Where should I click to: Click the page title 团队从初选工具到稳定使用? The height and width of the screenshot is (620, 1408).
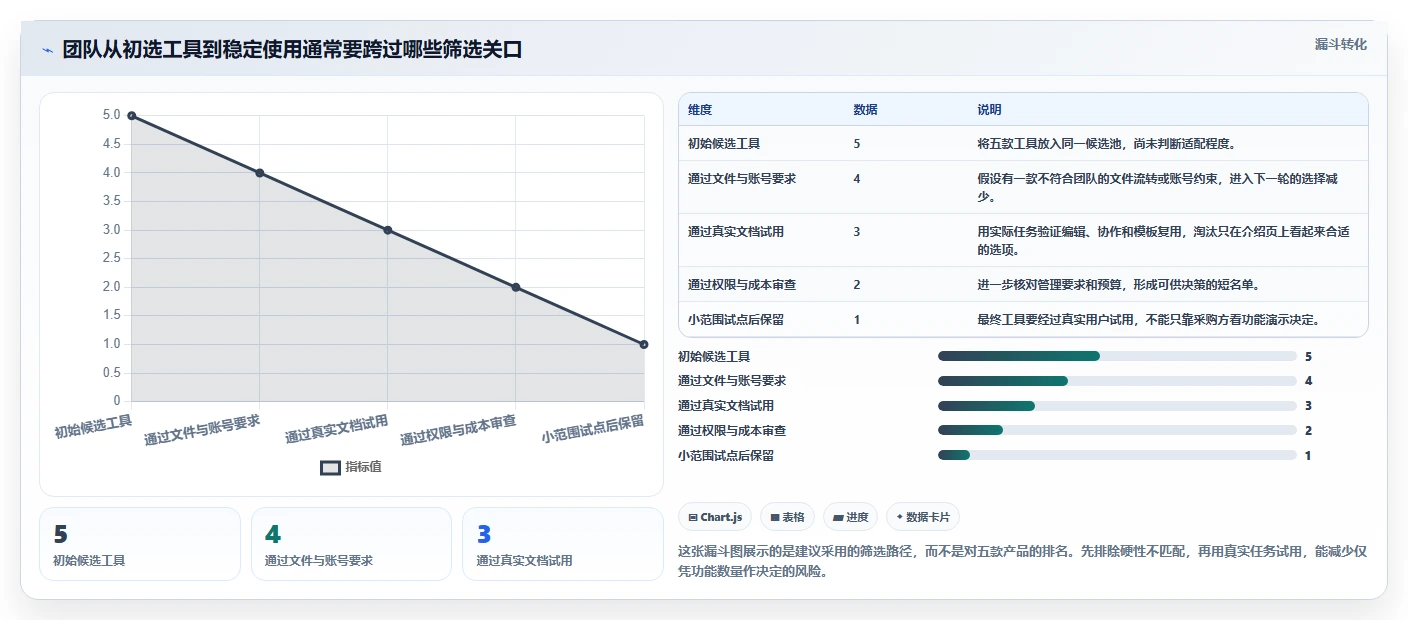point(292,50)
